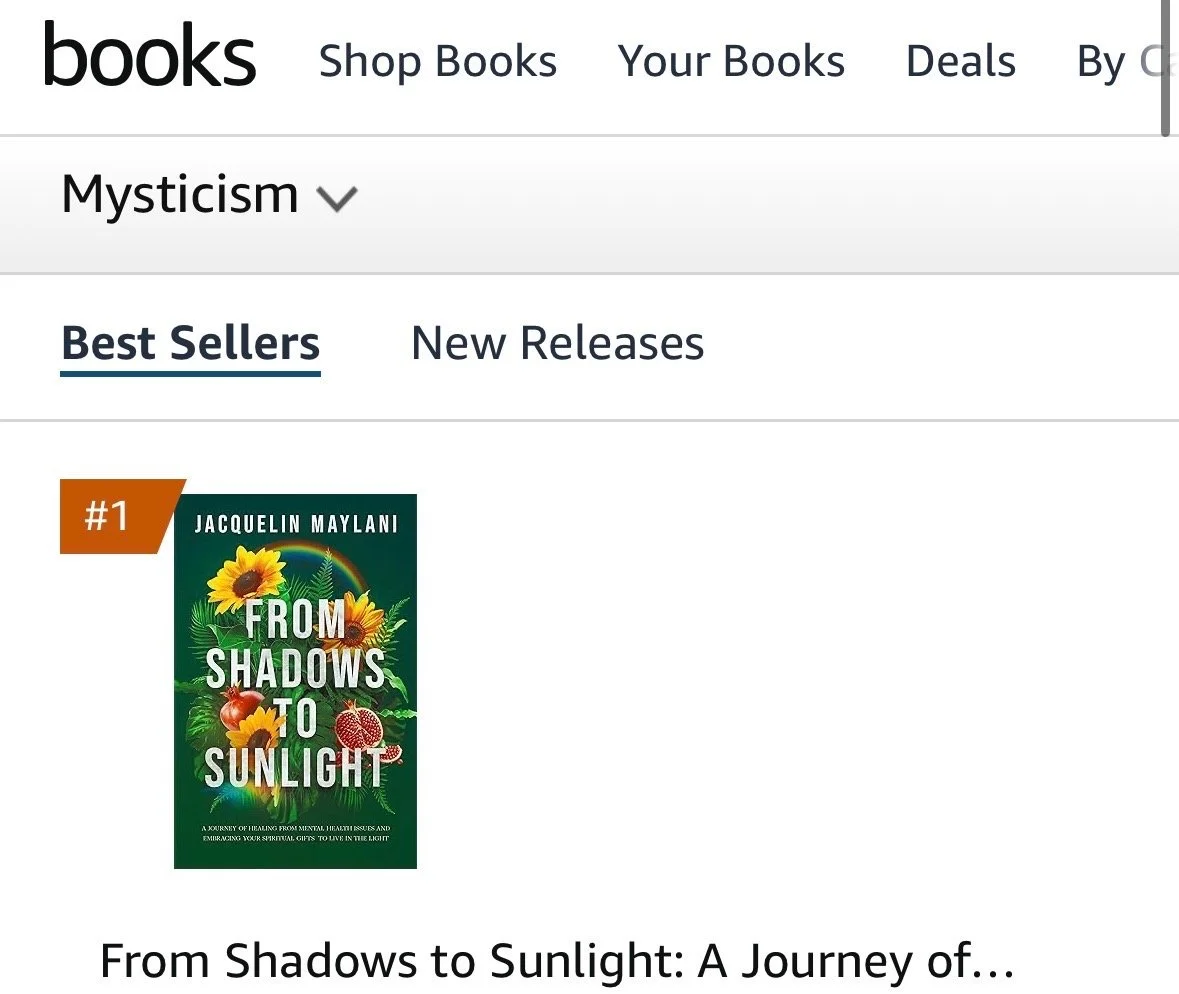
Task: Open the Shop Books menu item
Action: [x=438, y=62]
